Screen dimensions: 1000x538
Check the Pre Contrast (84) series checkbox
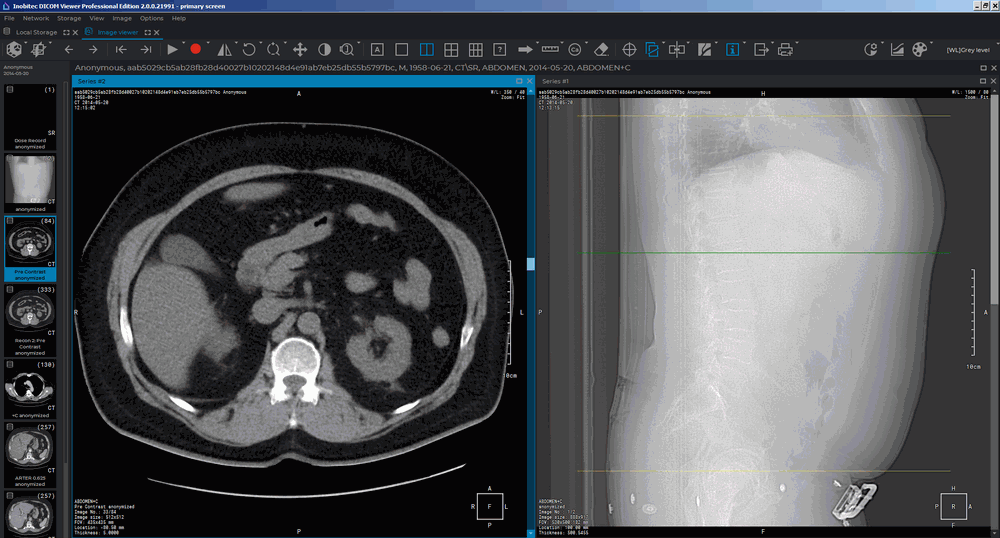[x=10, y=221]
